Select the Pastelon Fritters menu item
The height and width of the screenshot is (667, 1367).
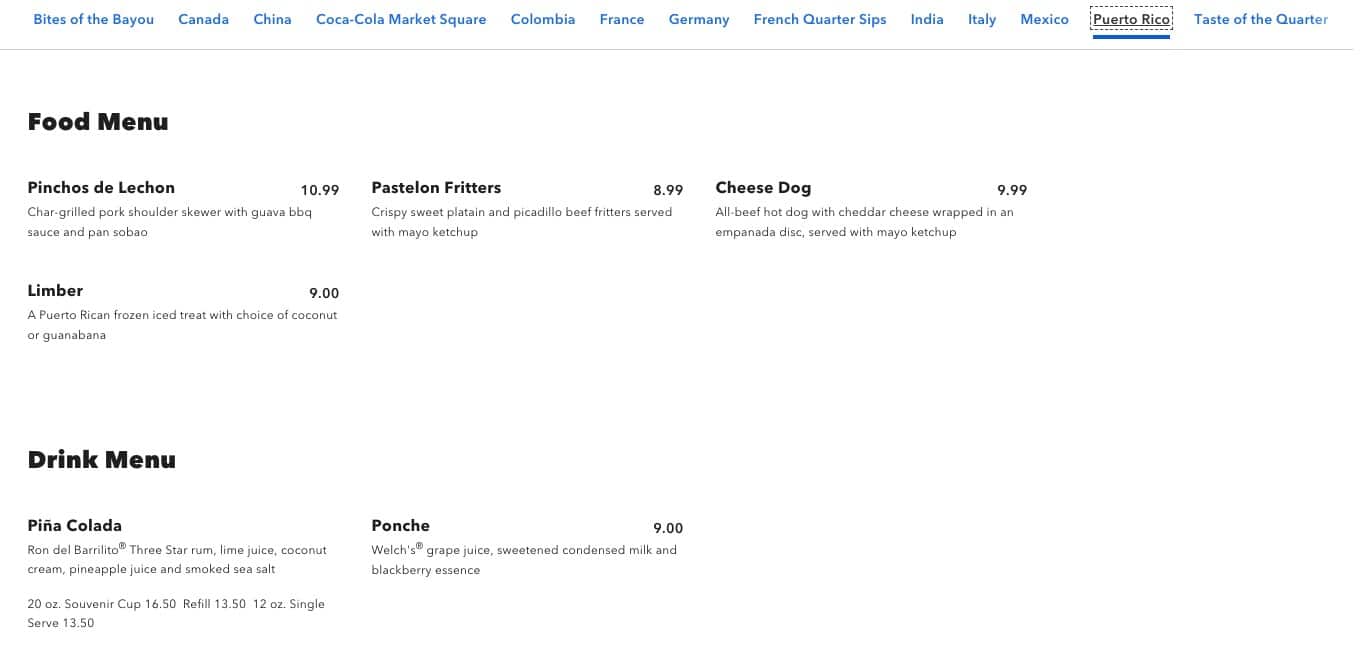pos(436,188)
